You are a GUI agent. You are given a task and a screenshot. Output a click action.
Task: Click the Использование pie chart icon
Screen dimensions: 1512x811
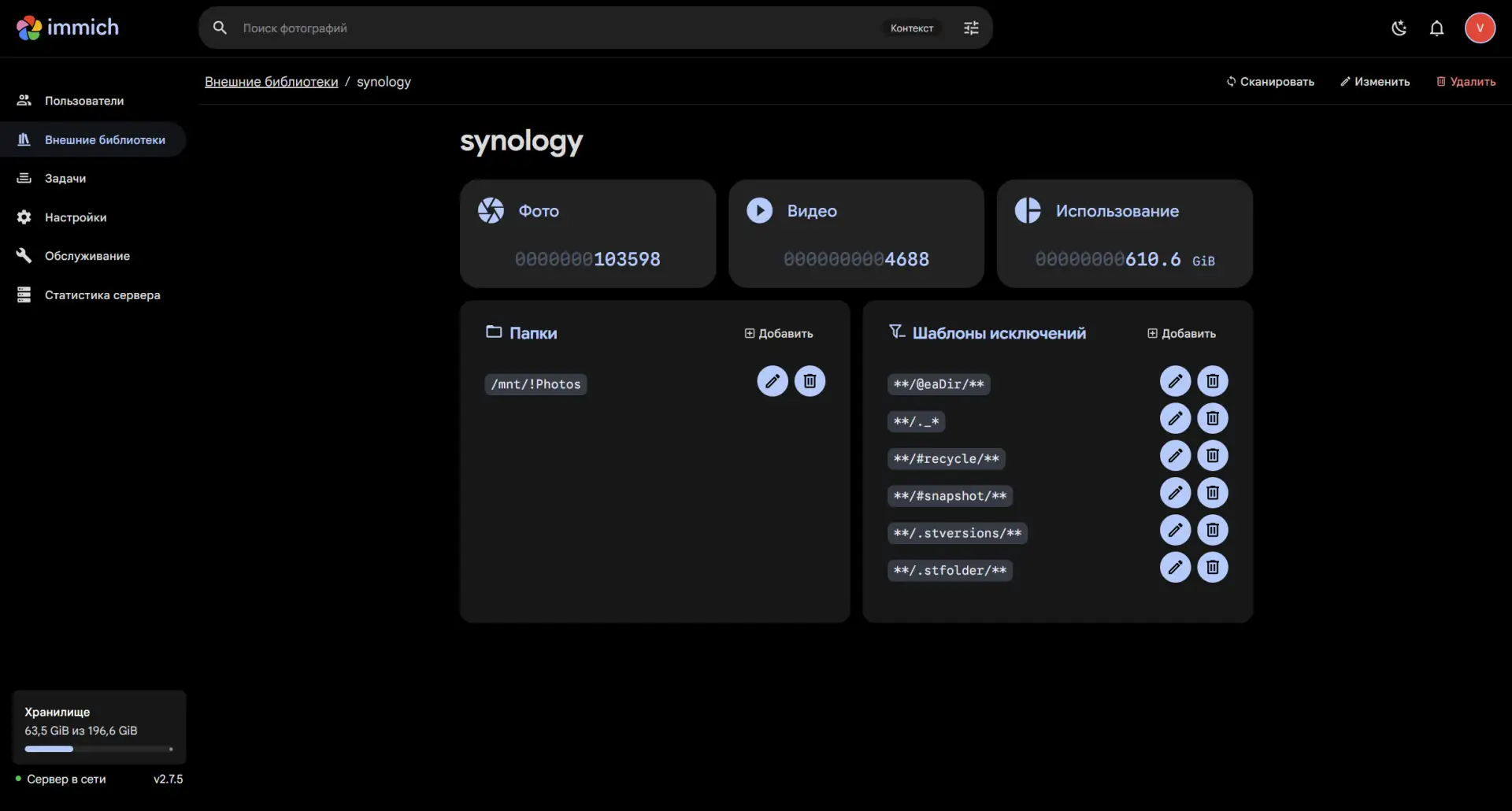pos(1028,210)
